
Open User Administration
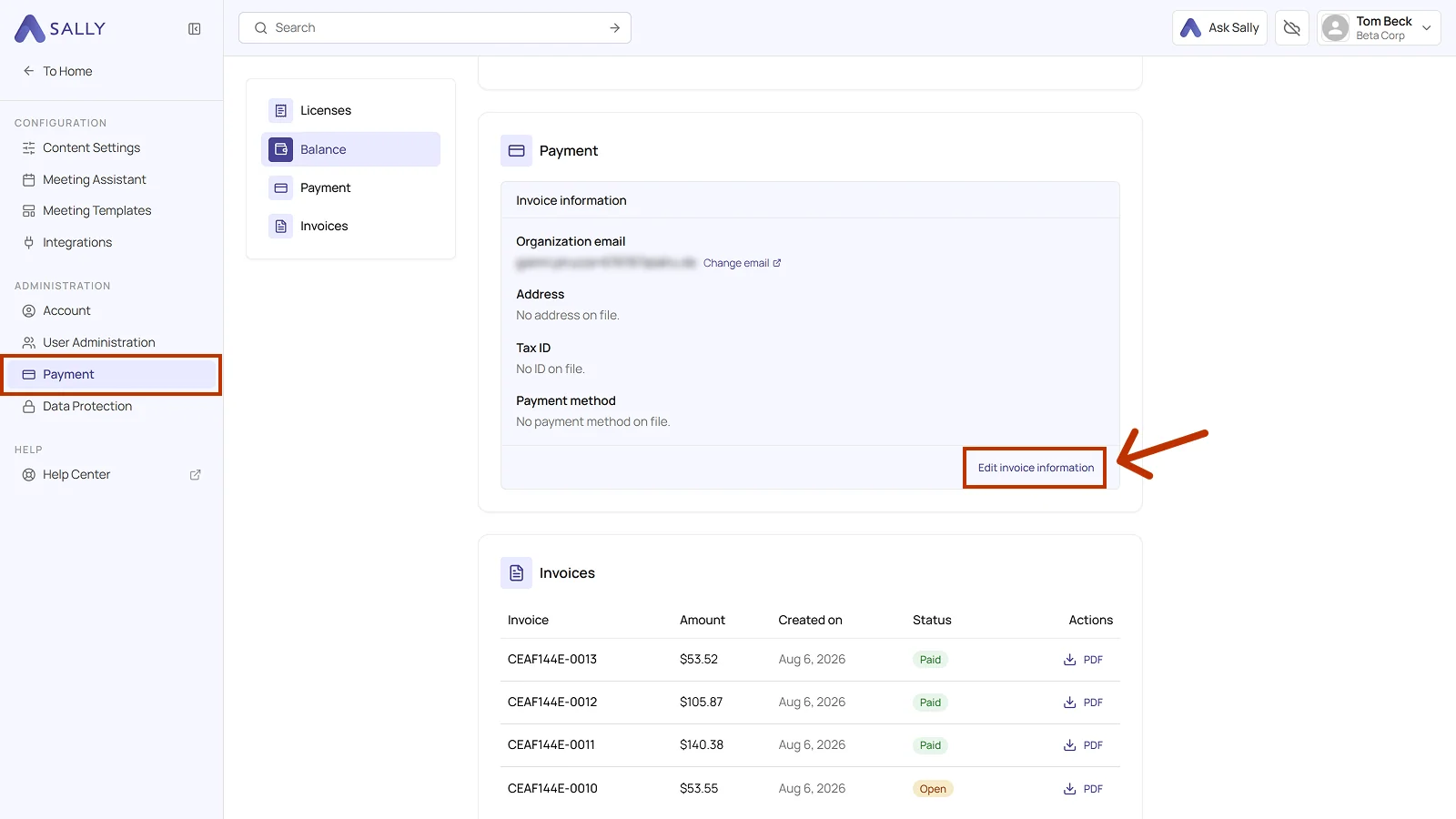[x=98, y=342]
